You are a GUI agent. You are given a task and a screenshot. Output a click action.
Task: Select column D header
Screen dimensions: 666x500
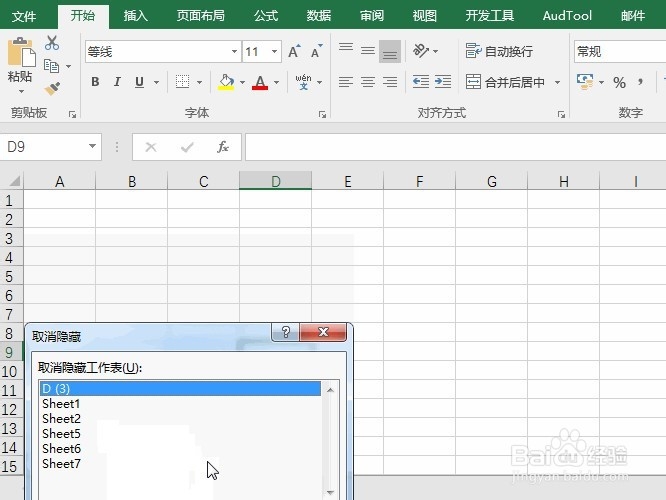(276, 181)
